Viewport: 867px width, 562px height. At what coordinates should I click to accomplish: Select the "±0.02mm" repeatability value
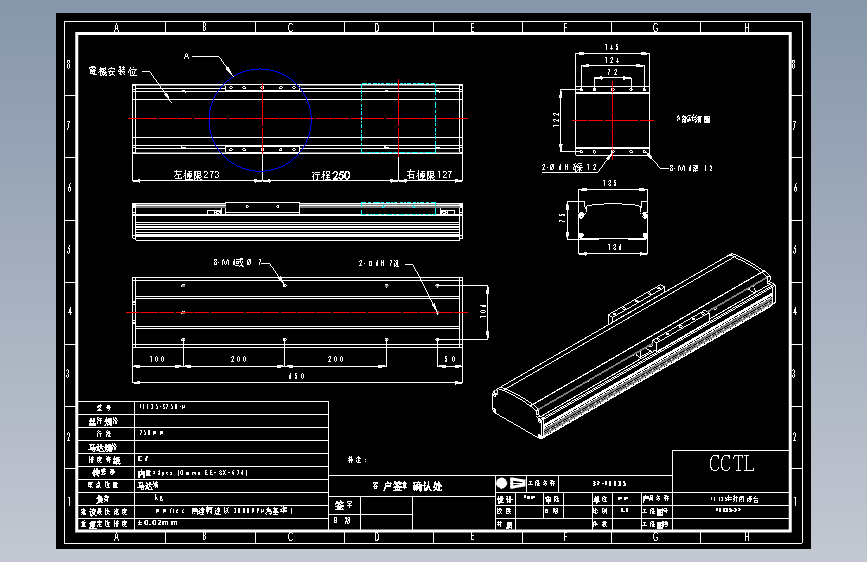pos(158,523)
